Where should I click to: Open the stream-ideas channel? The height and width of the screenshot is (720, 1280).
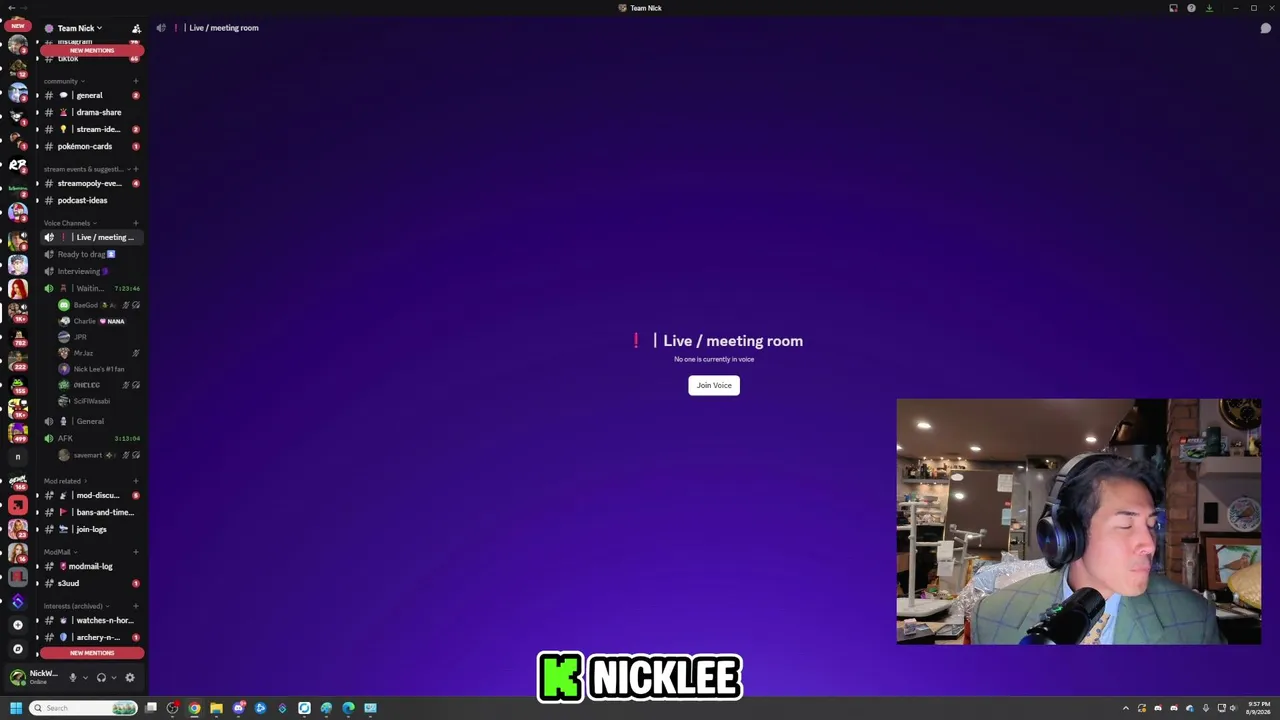pyautogui.click(x=92, y=129)
